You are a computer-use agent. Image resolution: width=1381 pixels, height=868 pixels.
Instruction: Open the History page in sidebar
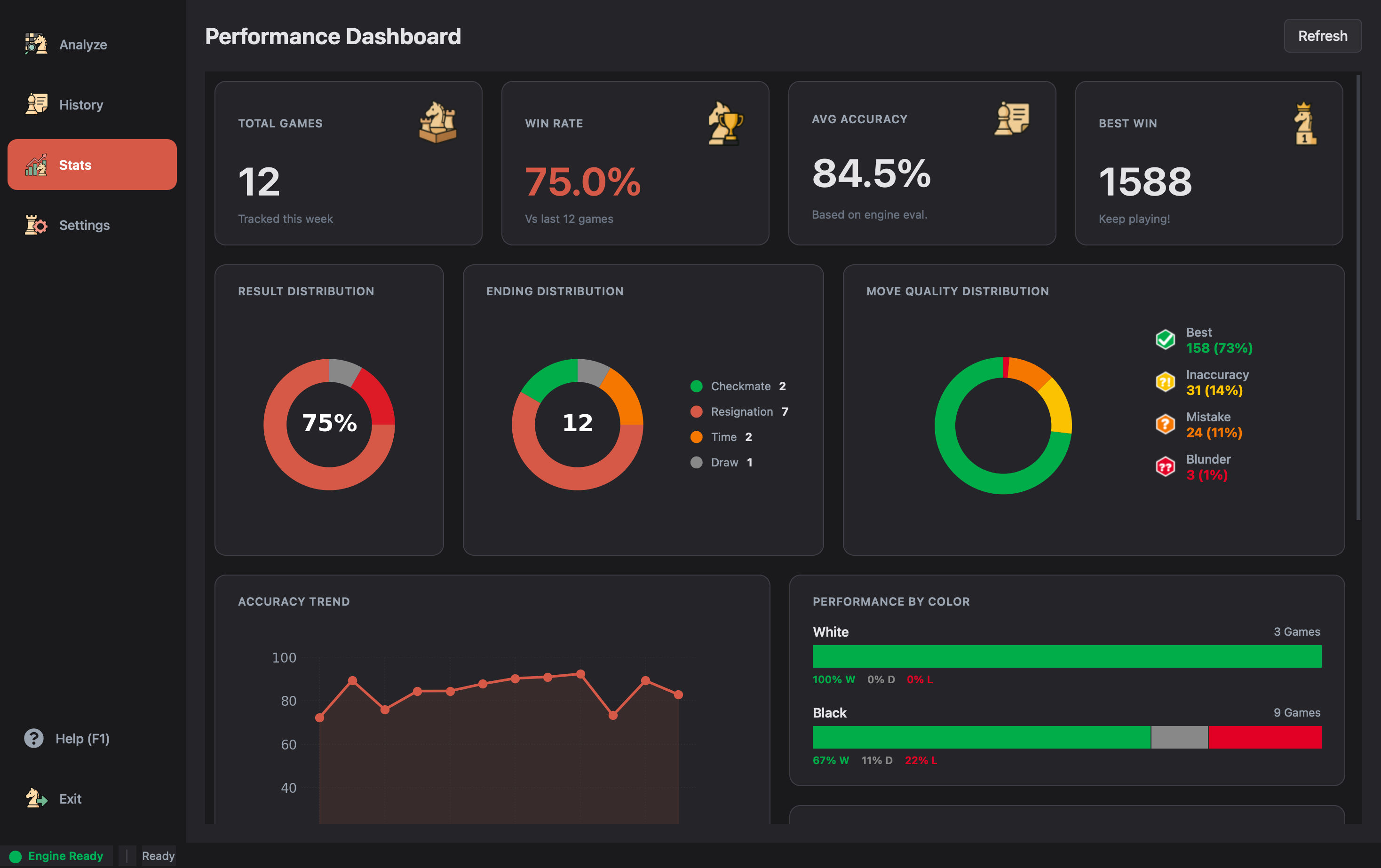(92, 105)
